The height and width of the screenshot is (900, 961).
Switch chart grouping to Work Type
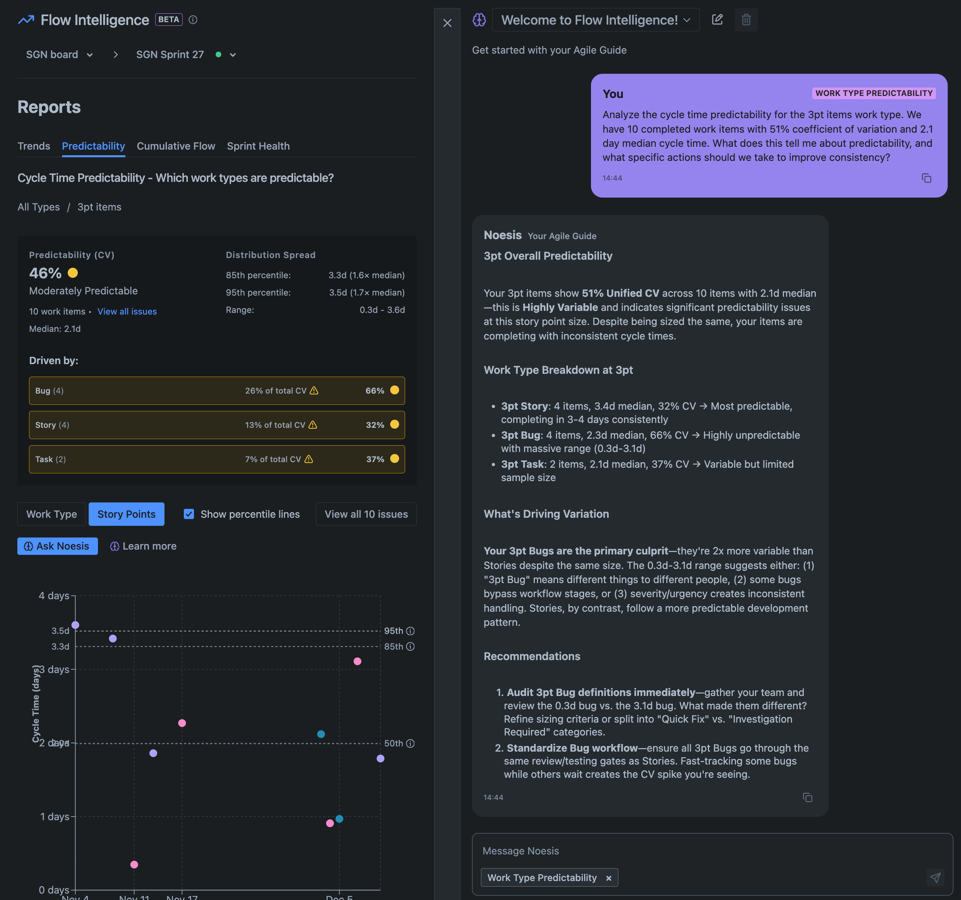click(52, 514)
